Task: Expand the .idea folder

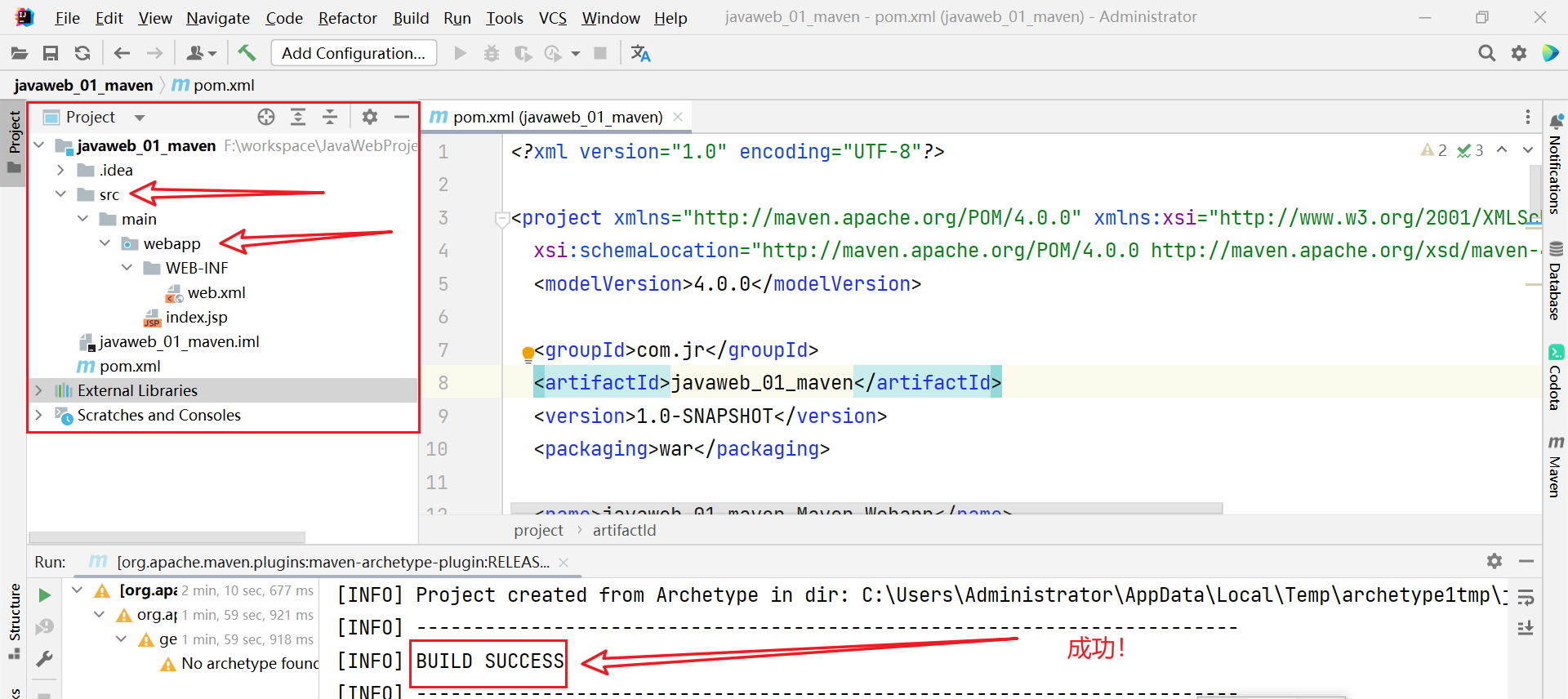Action: coord(61,170)
